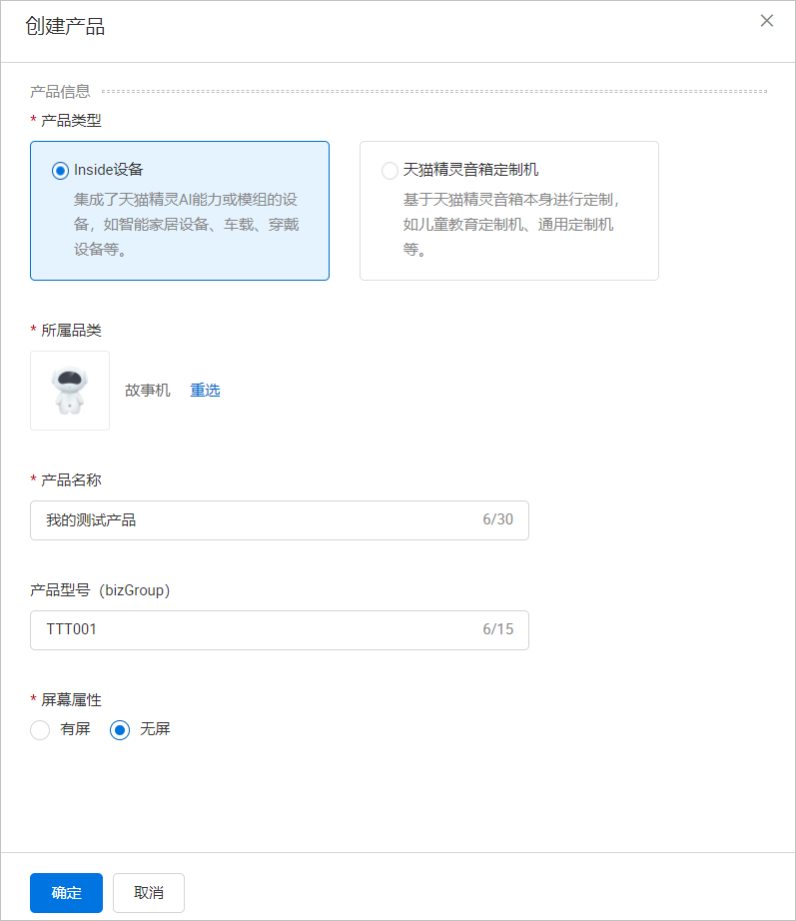Select the 天猫精灵音箱定制机 radio button
Image resolution: width=796 pixels, height=921 pixels.
(x=389, y=171)
